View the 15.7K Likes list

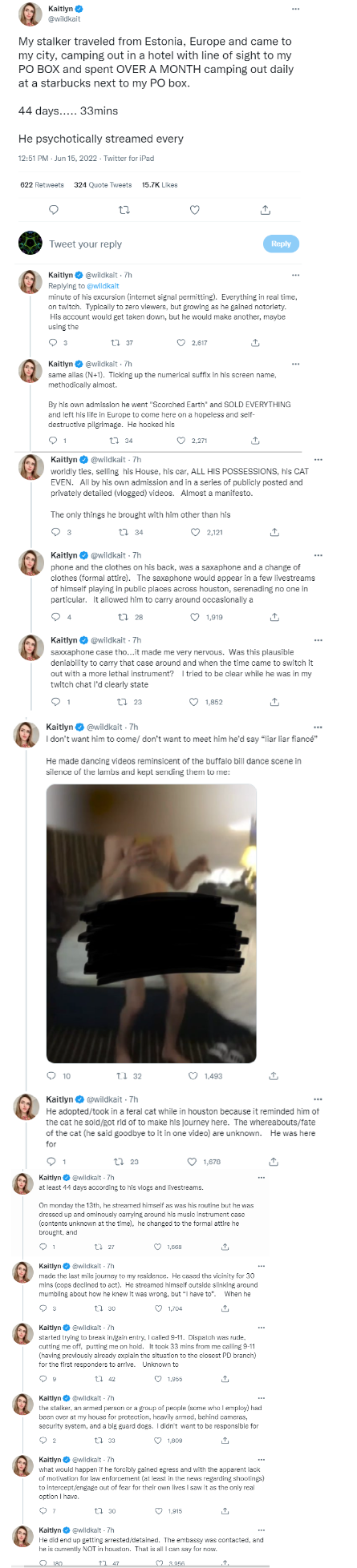[x=160, y=185]
